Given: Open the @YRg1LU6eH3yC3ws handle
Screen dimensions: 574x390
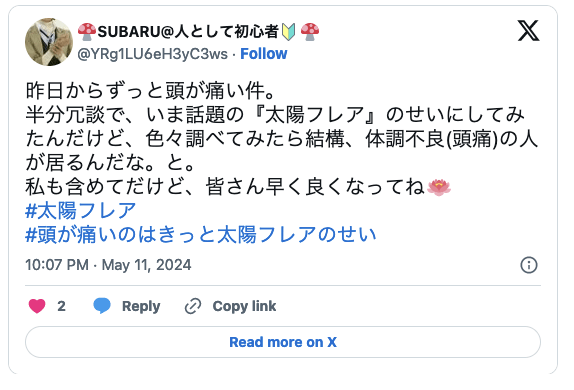Looking at the screenshot, I should (x=152, y=54).
